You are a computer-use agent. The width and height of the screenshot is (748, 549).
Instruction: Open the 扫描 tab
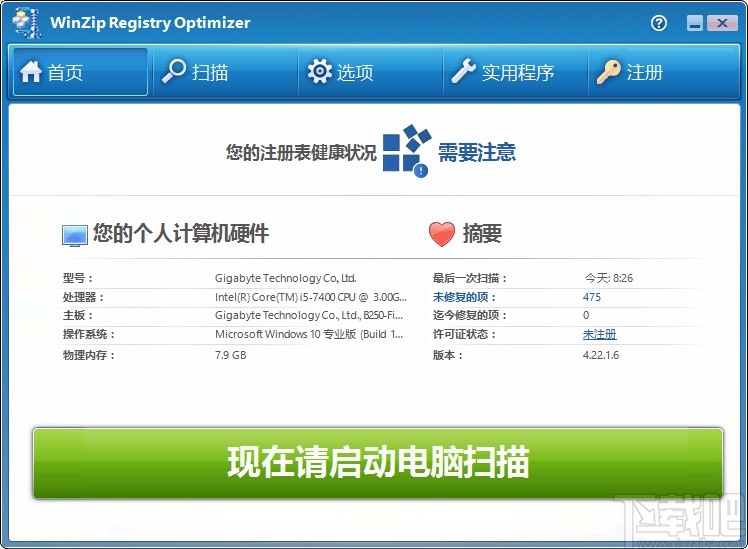(225, 72)
